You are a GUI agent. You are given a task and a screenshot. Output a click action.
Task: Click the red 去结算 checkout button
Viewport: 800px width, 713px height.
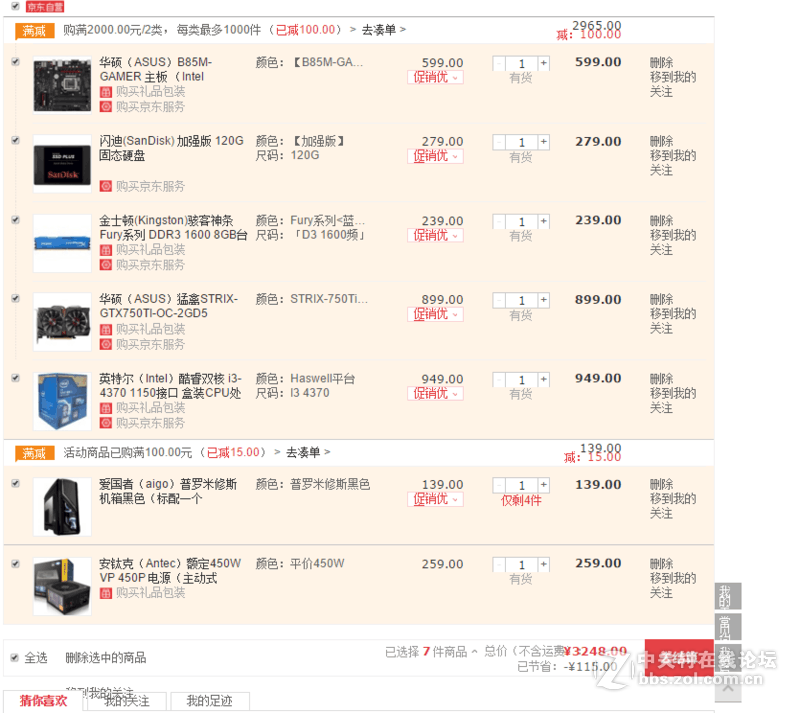tap(679, 658)
